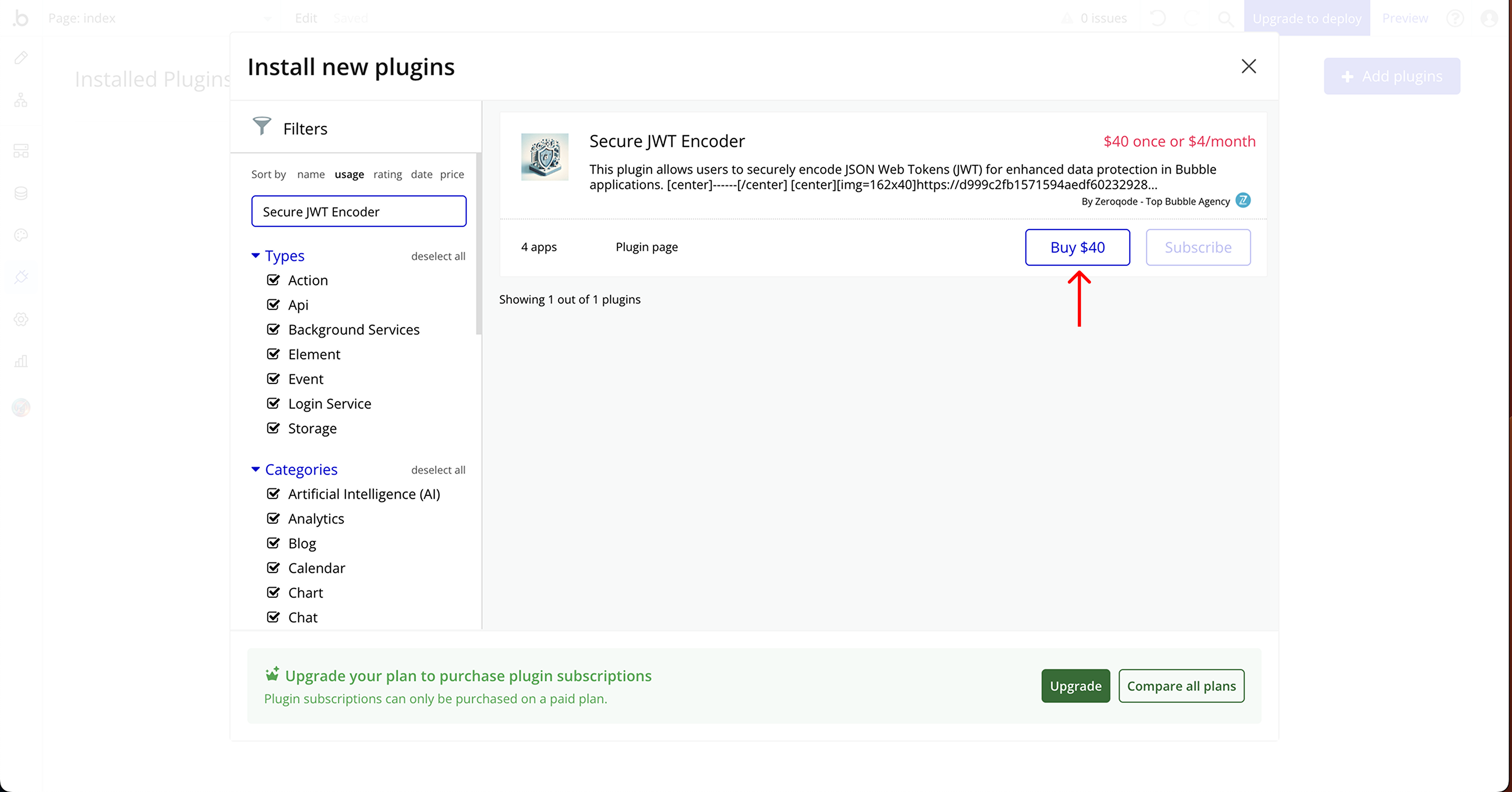Click the filter funnel icon
Screen dimensions: 1512x792
[262, 126]
